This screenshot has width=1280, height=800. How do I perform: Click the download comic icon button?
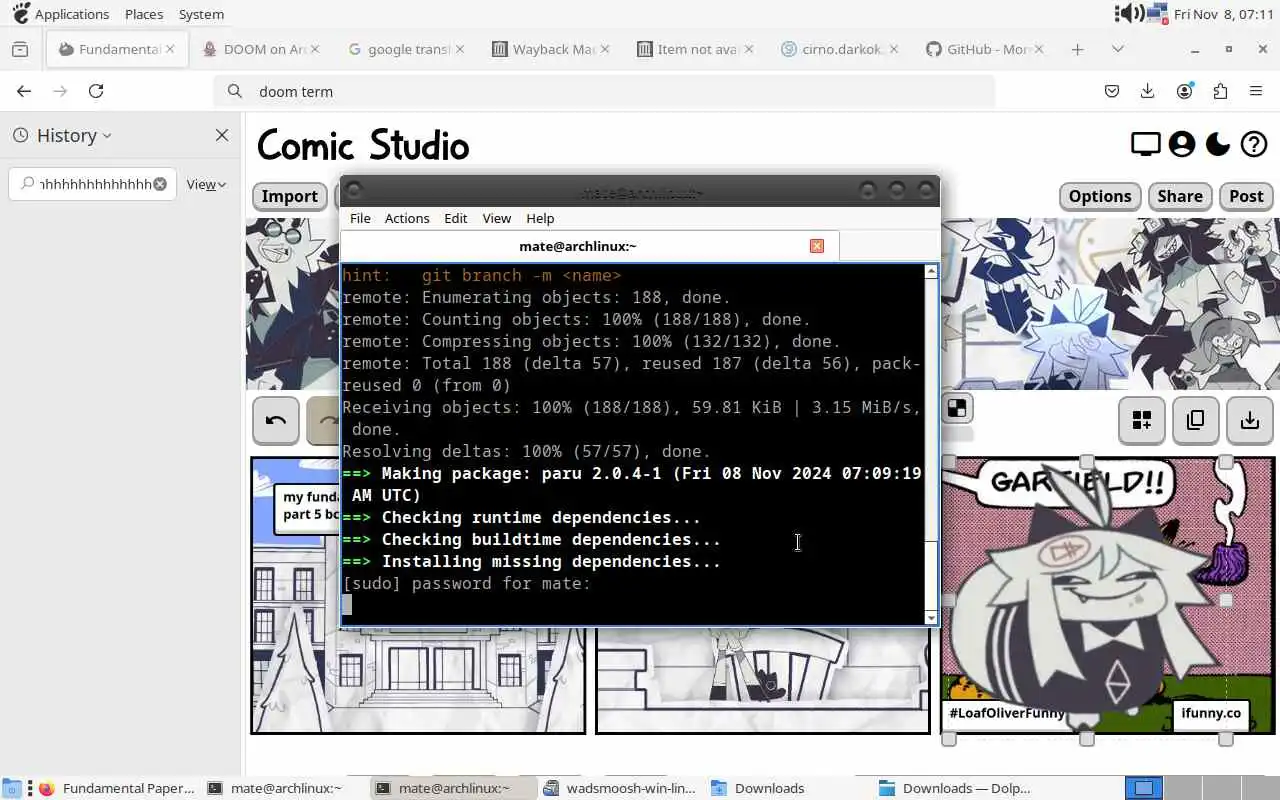(1249, 421)
